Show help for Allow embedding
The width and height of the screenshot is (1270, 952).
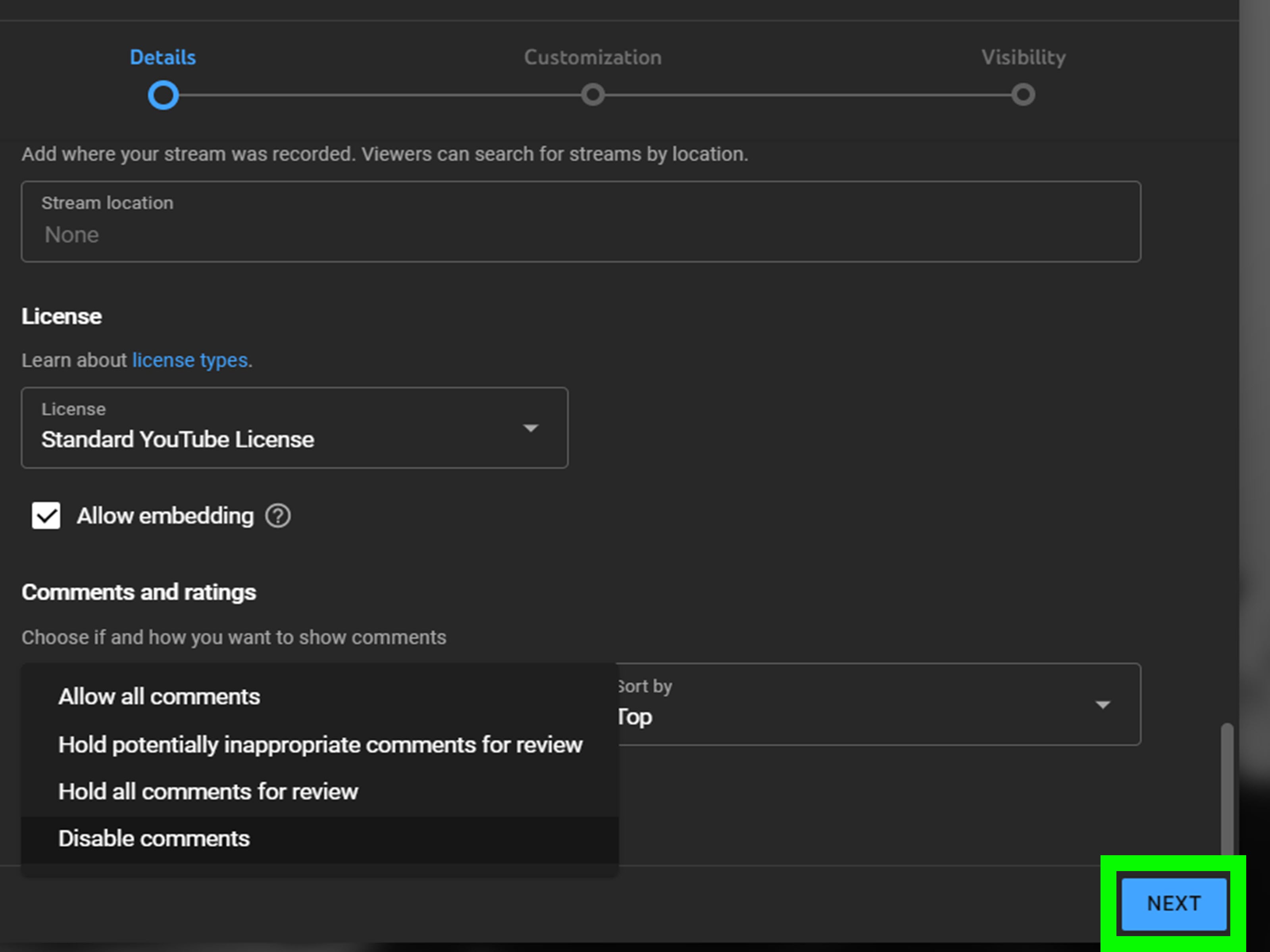pos(278,516)
